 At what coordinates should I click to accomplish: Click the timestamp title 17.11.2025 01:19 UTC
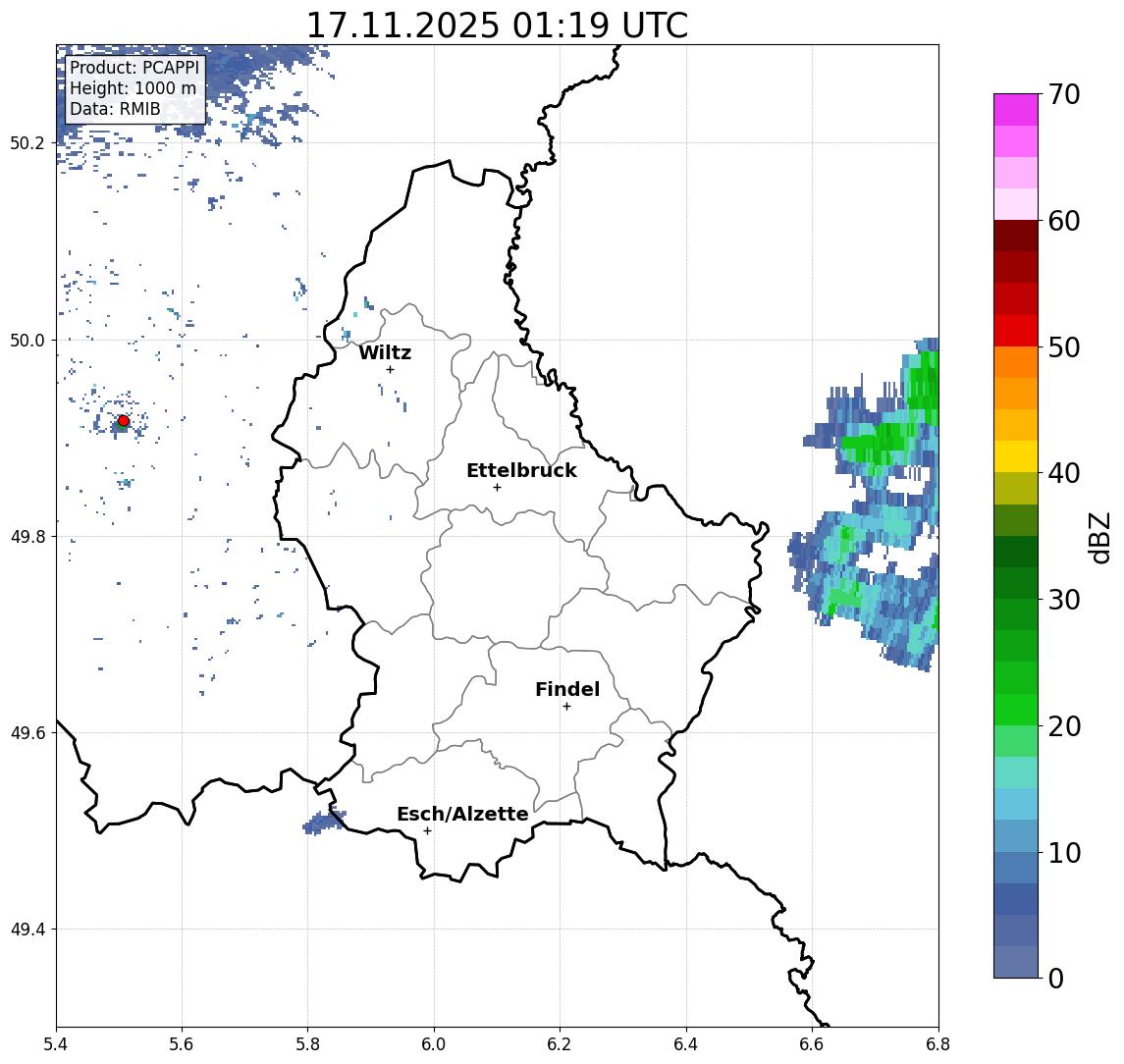[x=497, y=26]
